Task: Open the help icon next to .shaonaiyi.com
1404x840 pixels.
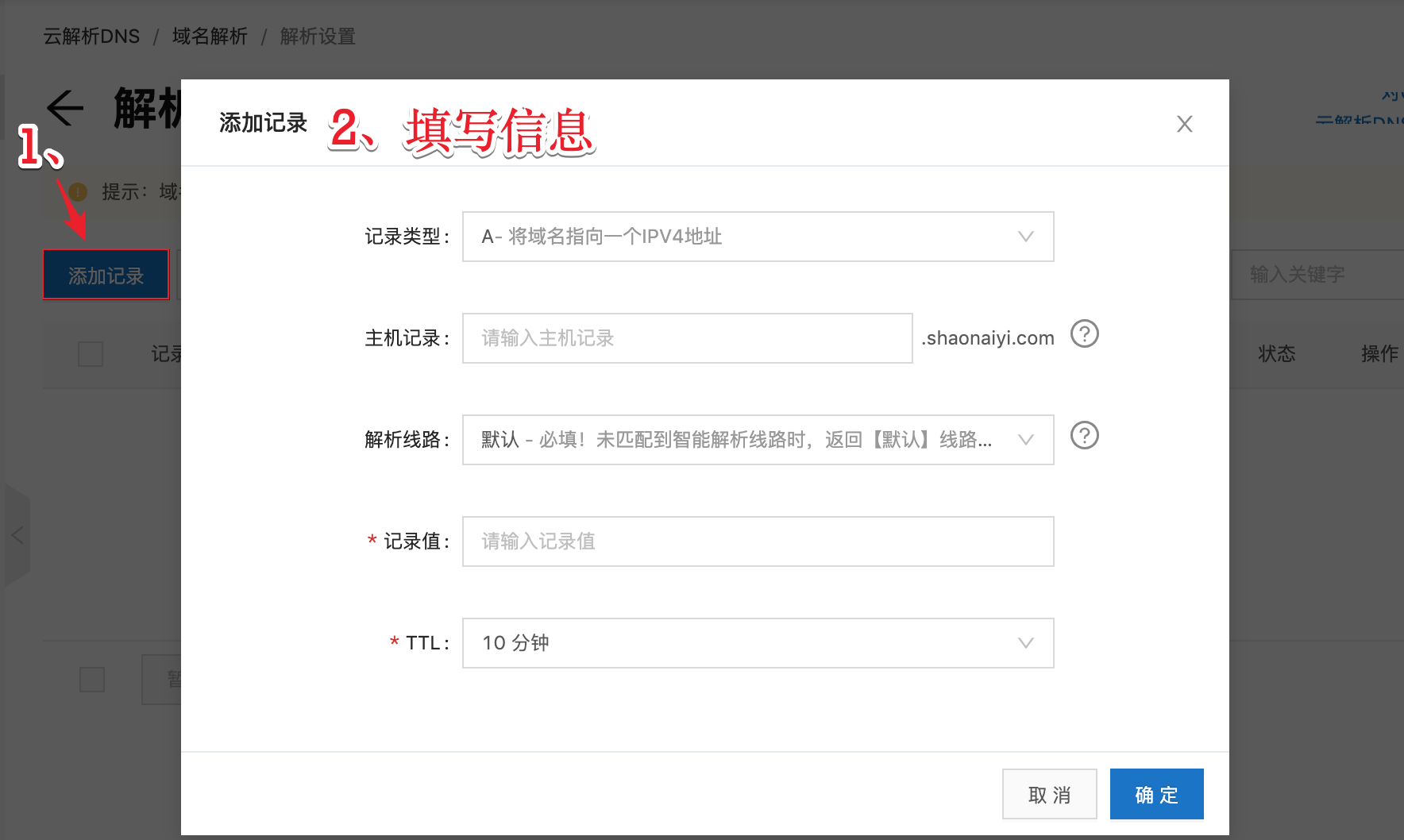Action: tap(1085, 335)
